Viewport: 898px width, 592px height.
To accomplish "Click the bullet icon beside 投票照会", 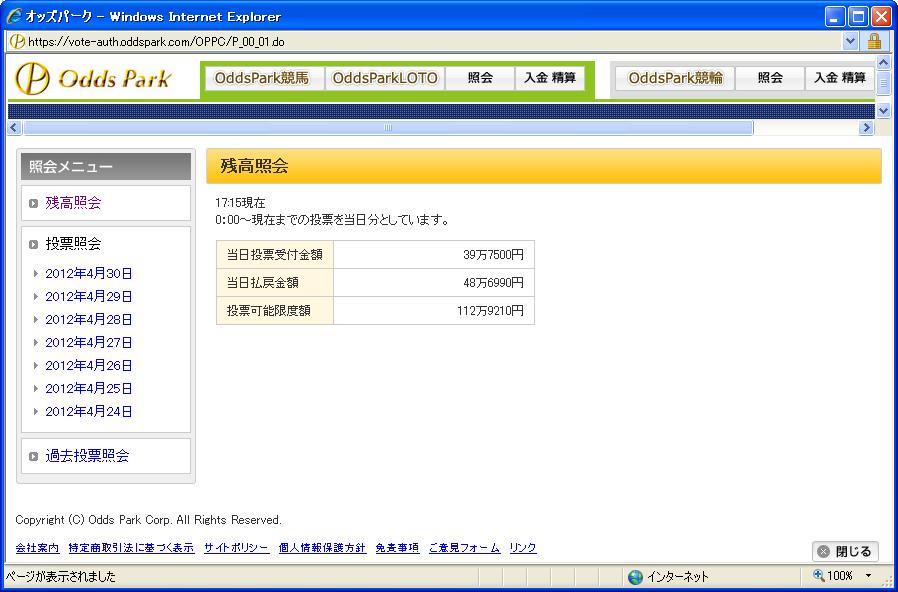I will (x=33, y=244).
